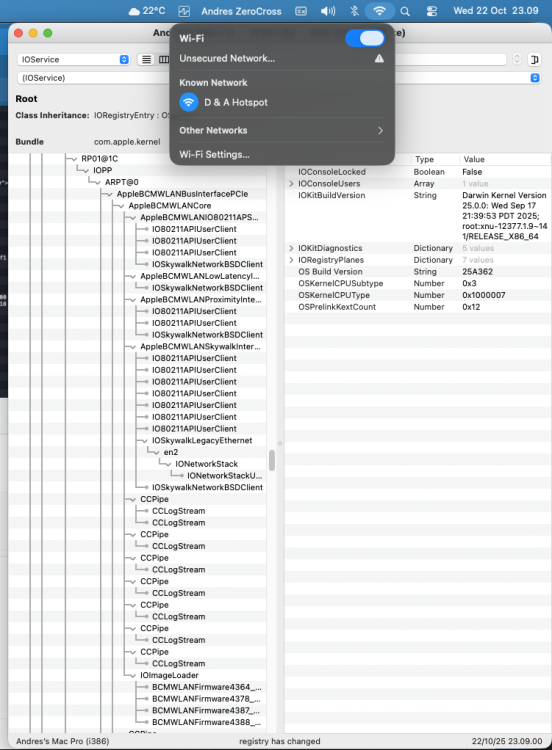The image size is (552, 750).
Task: Expand the IOKitDiagnostics dictionary row
Action: [291, 248]
